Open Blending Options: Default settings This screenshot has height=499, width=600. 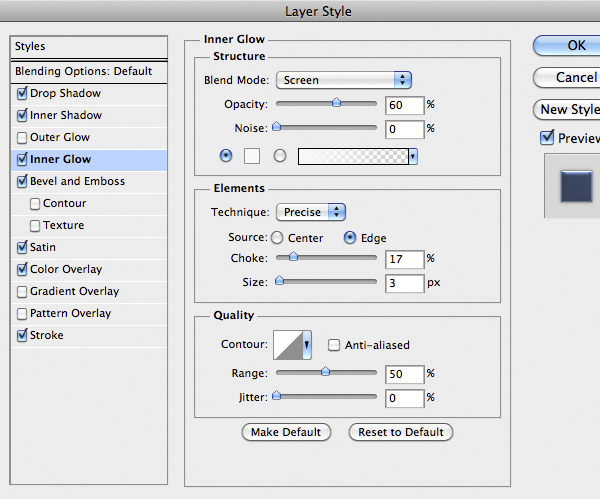click(83, 72)
